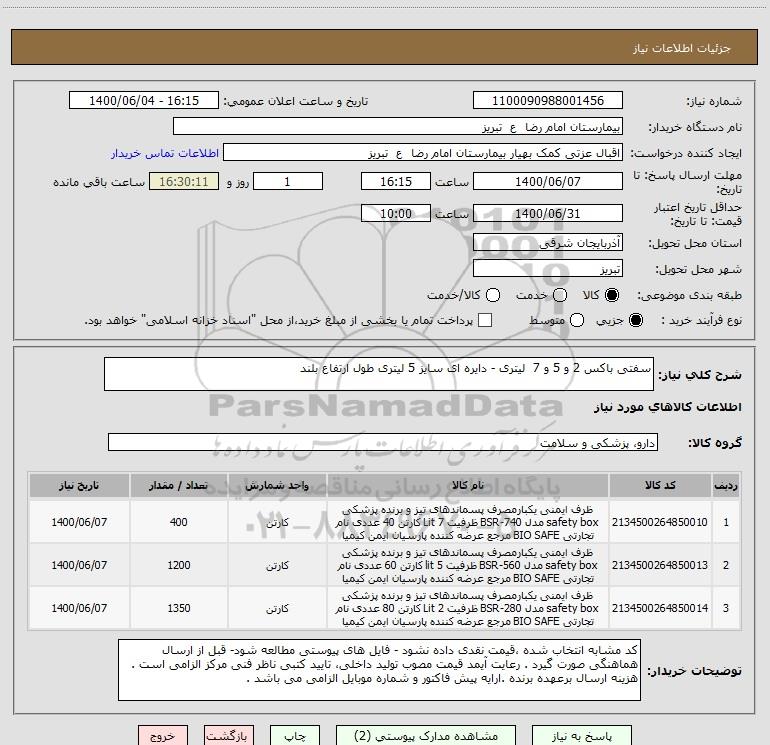The width and height of the screenshot is (770, 745).
Task: Select the متوسط purchase type radio
Action: click(x=577, y=320)
